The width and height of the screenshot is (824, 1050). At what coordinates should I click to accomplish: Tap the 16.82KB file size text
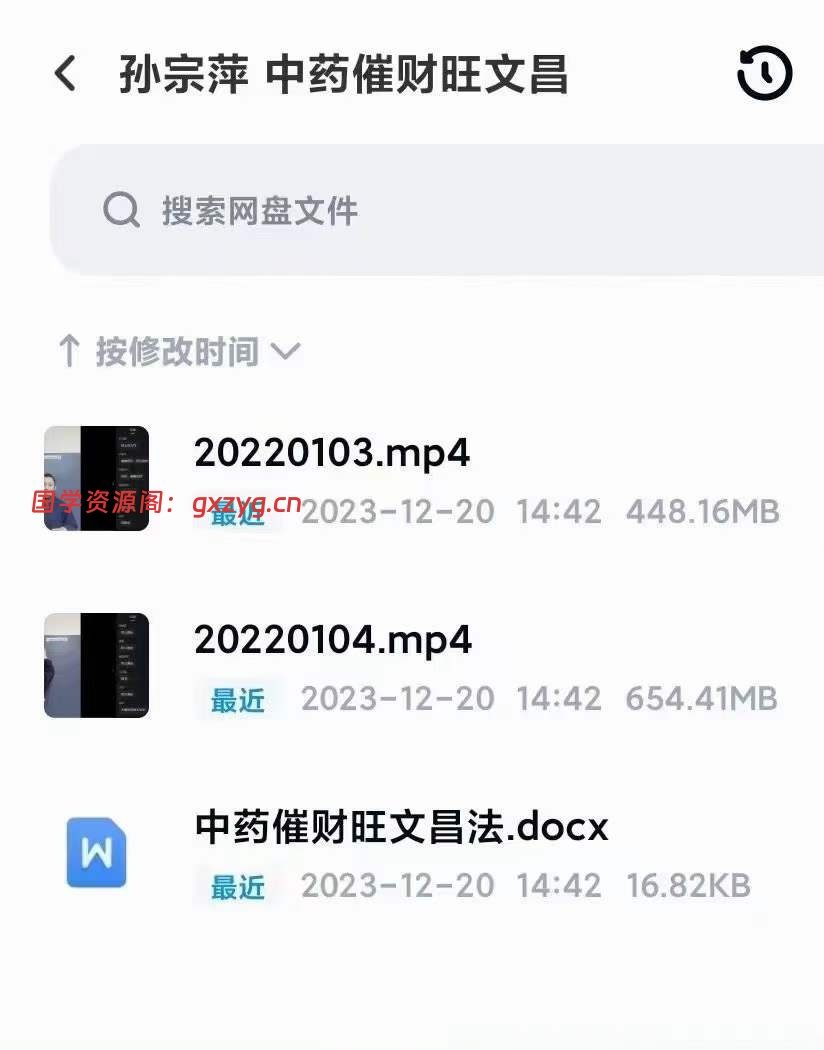688,886
